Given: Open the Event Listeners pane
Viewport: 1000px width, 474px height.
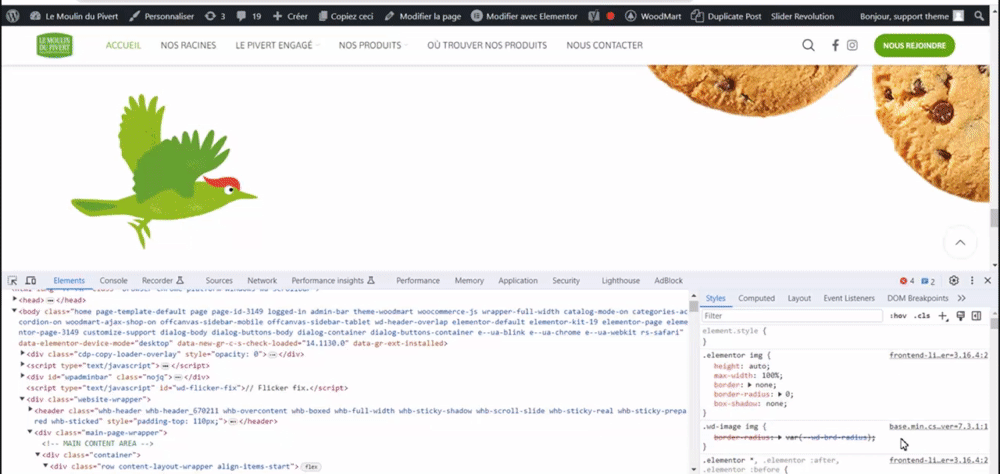Looking at the screenshot, I should 849,298.
